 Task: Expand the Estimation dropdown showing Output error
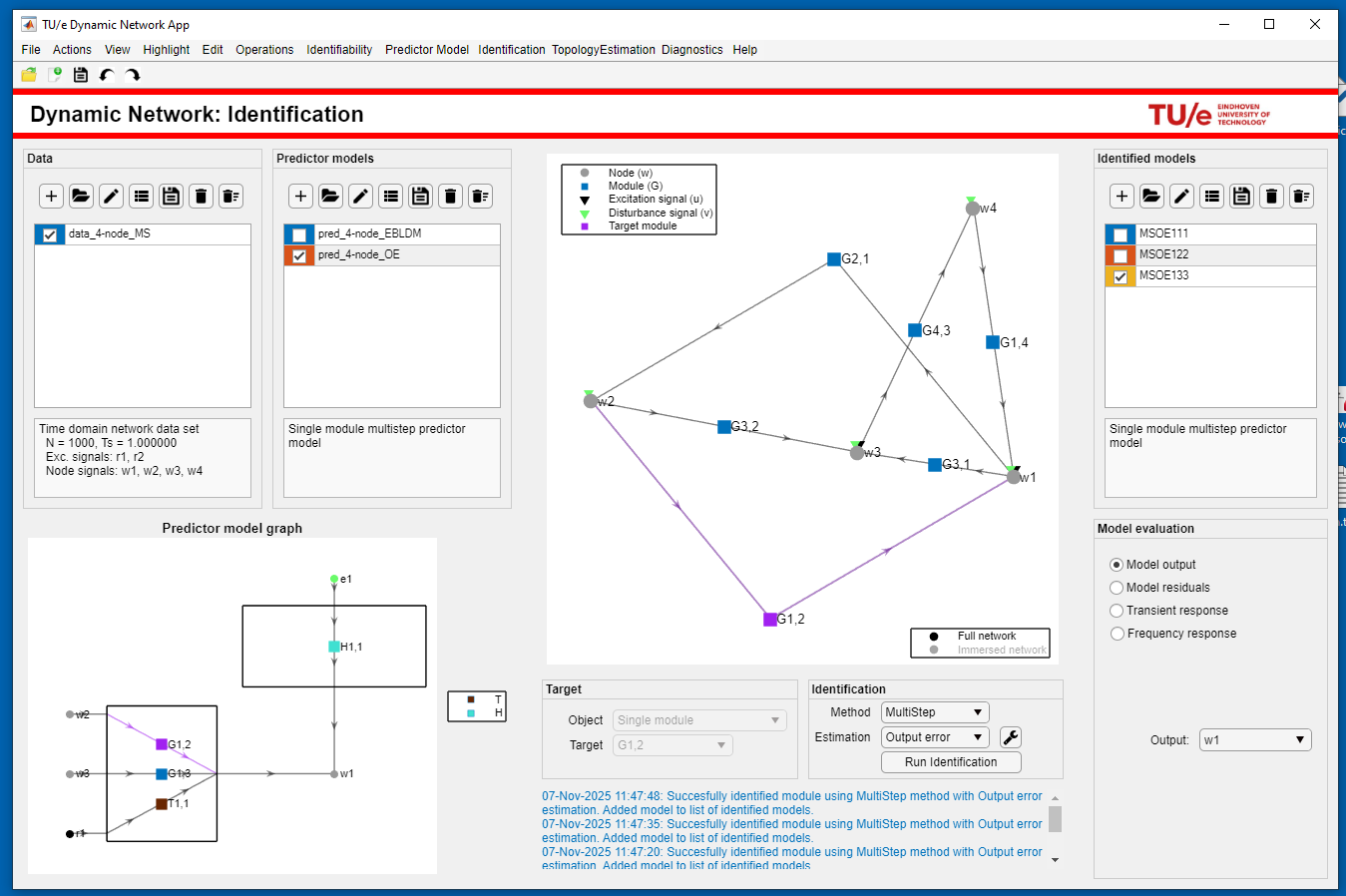[935, 737]
